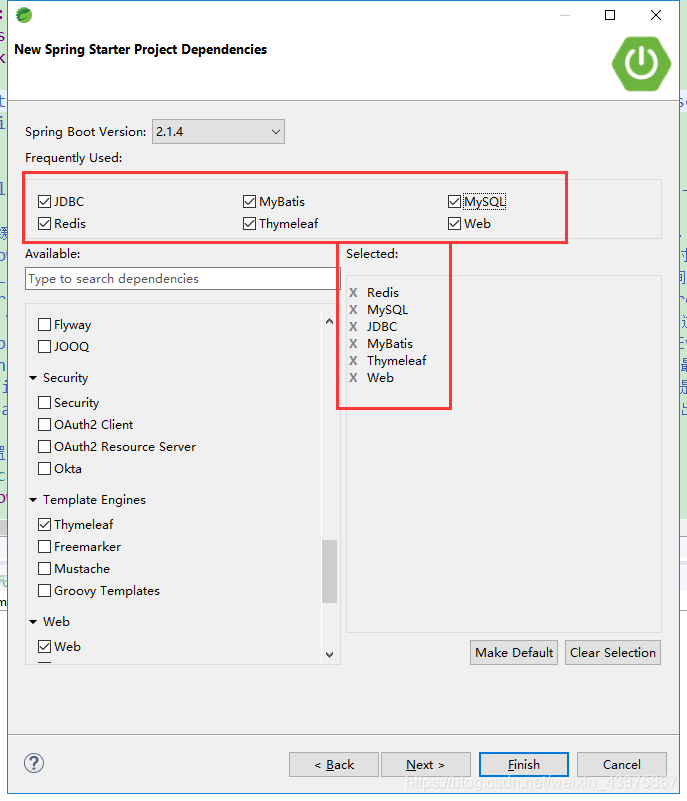Uncheck Web in Frequently Used

click(454, 223)
